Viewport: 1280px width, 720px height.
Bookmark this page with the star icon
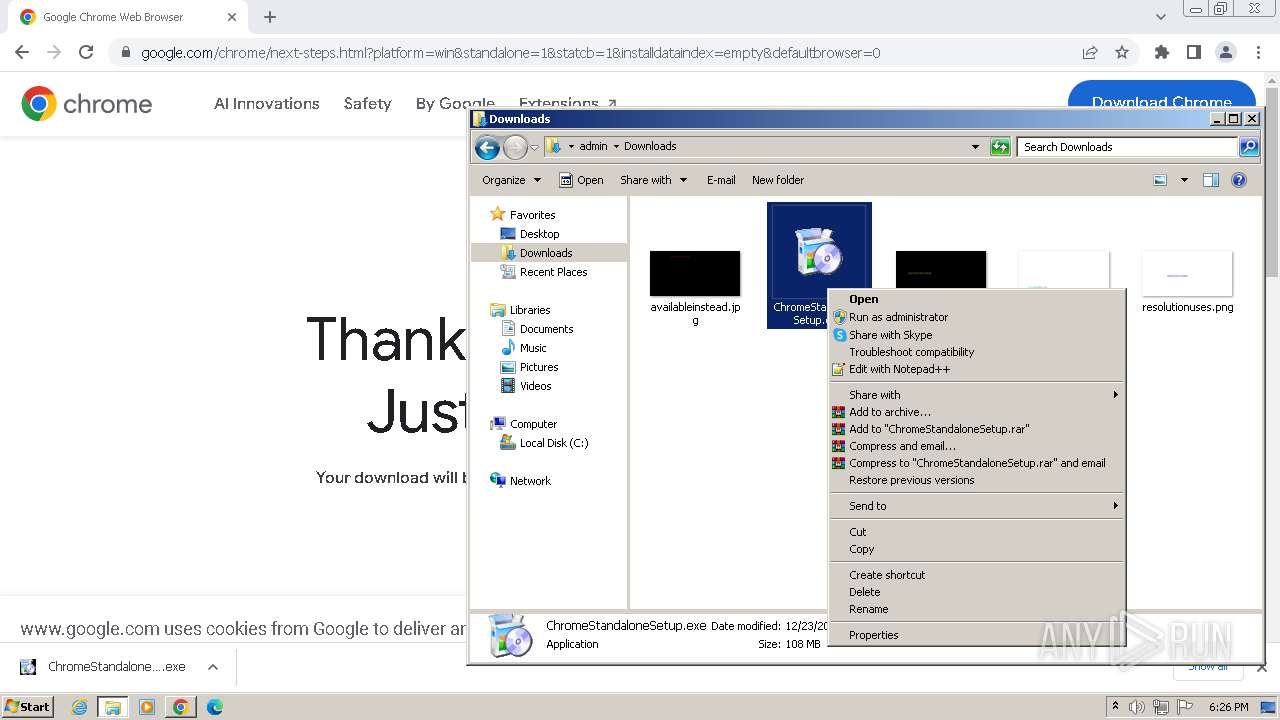click(1122, 53)
